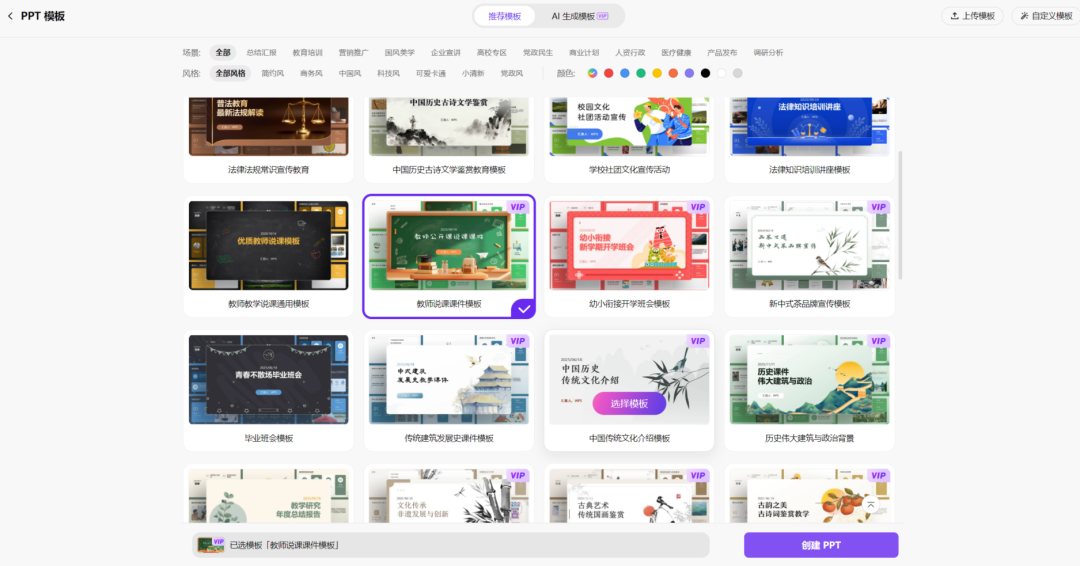Screen dimensions: 1080x566
Task: Open the 文化传承非遗发展与创新 template
Action: click(x=449, y=496)
